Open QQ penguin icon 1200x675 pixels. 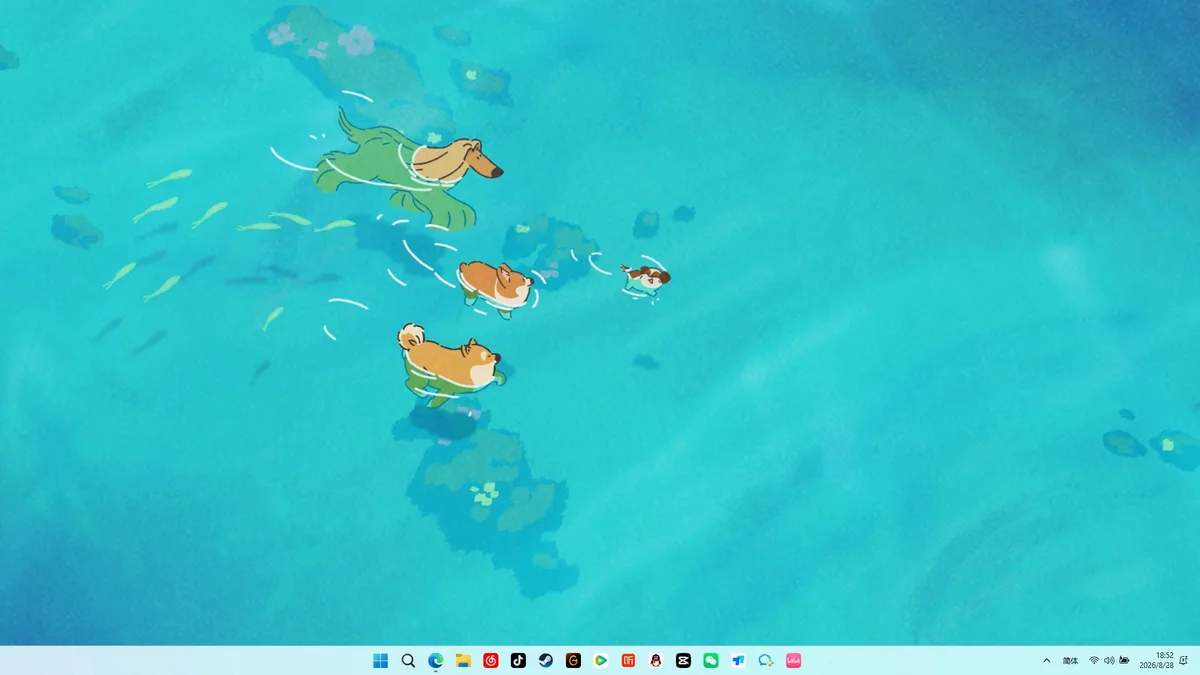pos(655,660)
